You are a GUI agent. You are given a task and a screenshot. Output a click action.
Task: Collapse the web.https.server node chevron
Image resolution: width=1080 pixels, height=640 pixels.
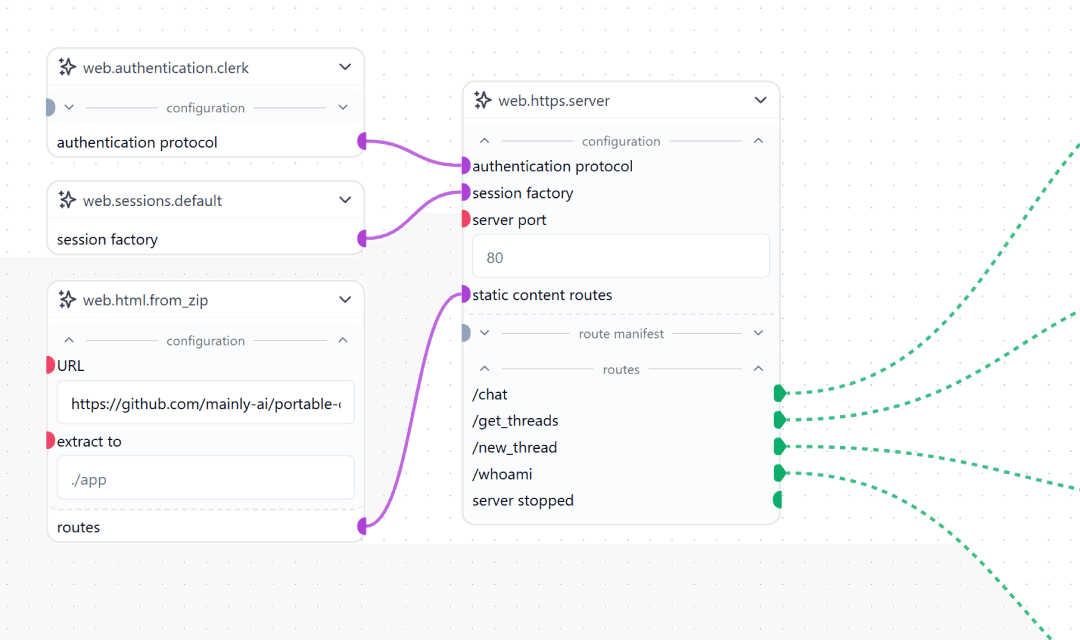coord(760,100)
